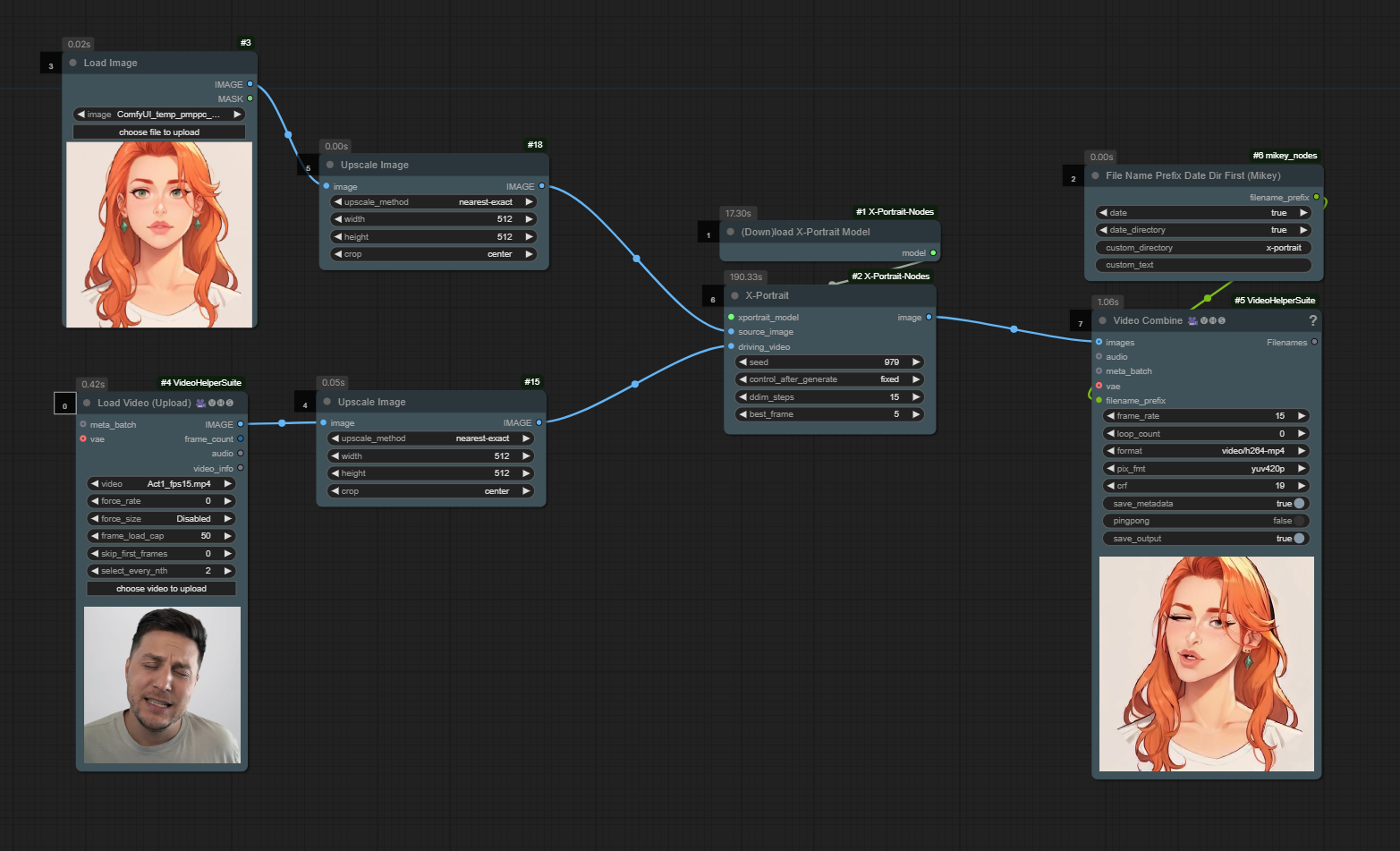Click the MASK output port on Load Image
Screen dimensions: 1400x851
[250, 98]
